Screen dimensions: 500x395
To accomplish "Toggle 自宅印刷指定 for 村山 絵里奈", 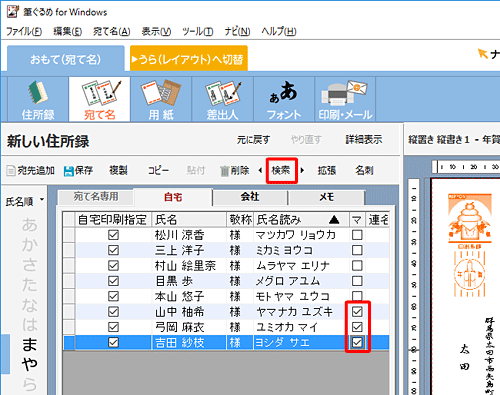I will pyautogui.click(x=113, y=266).
